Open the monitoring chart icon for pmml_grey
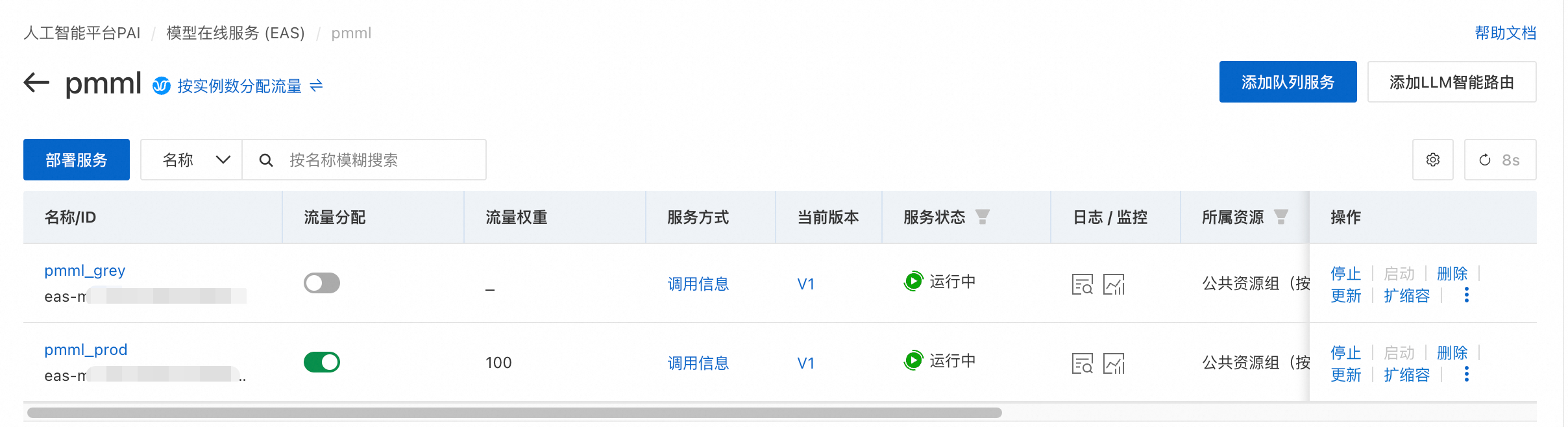Viewport: 1568px width, 427px height. click(1114, 284)
